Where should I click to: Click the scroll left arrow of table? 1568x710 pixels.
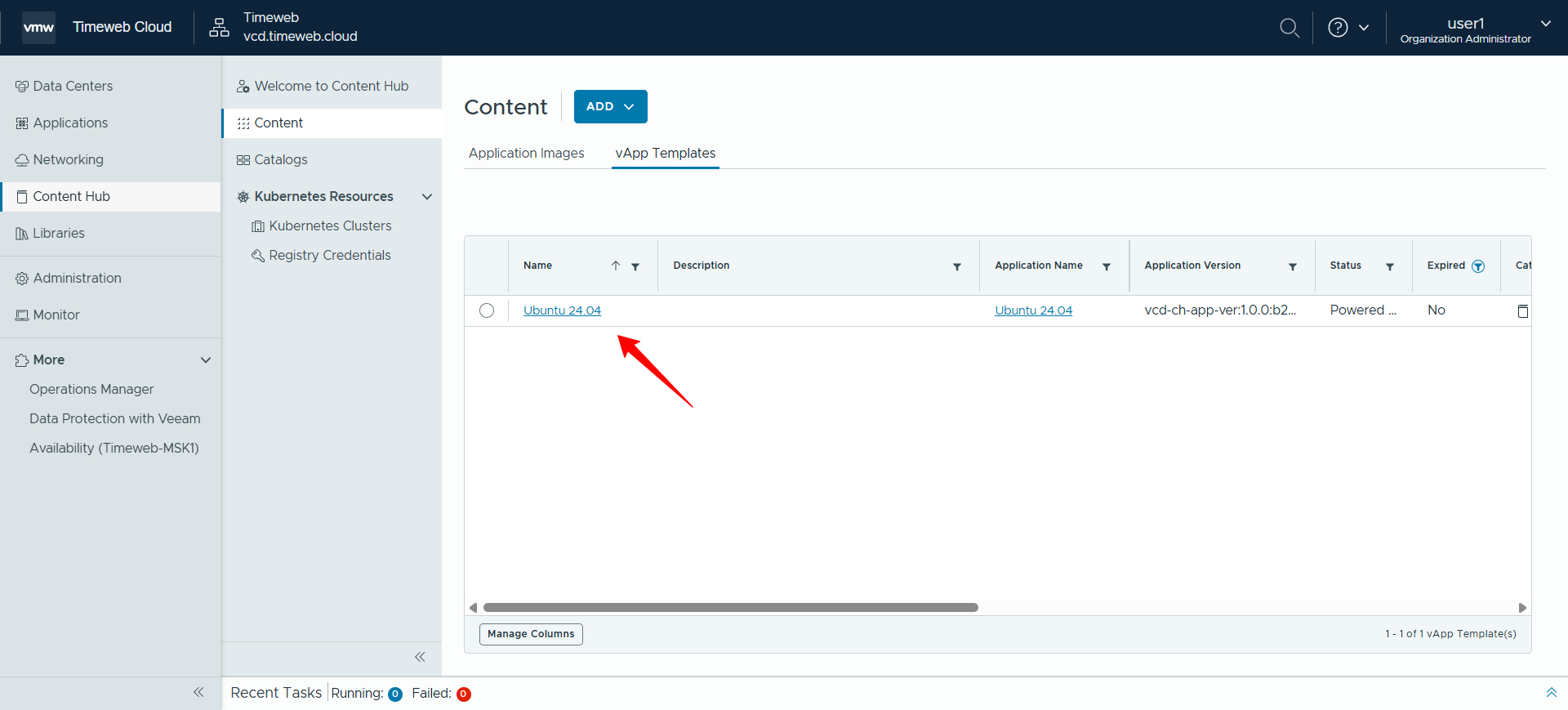(x=473, y=607)
